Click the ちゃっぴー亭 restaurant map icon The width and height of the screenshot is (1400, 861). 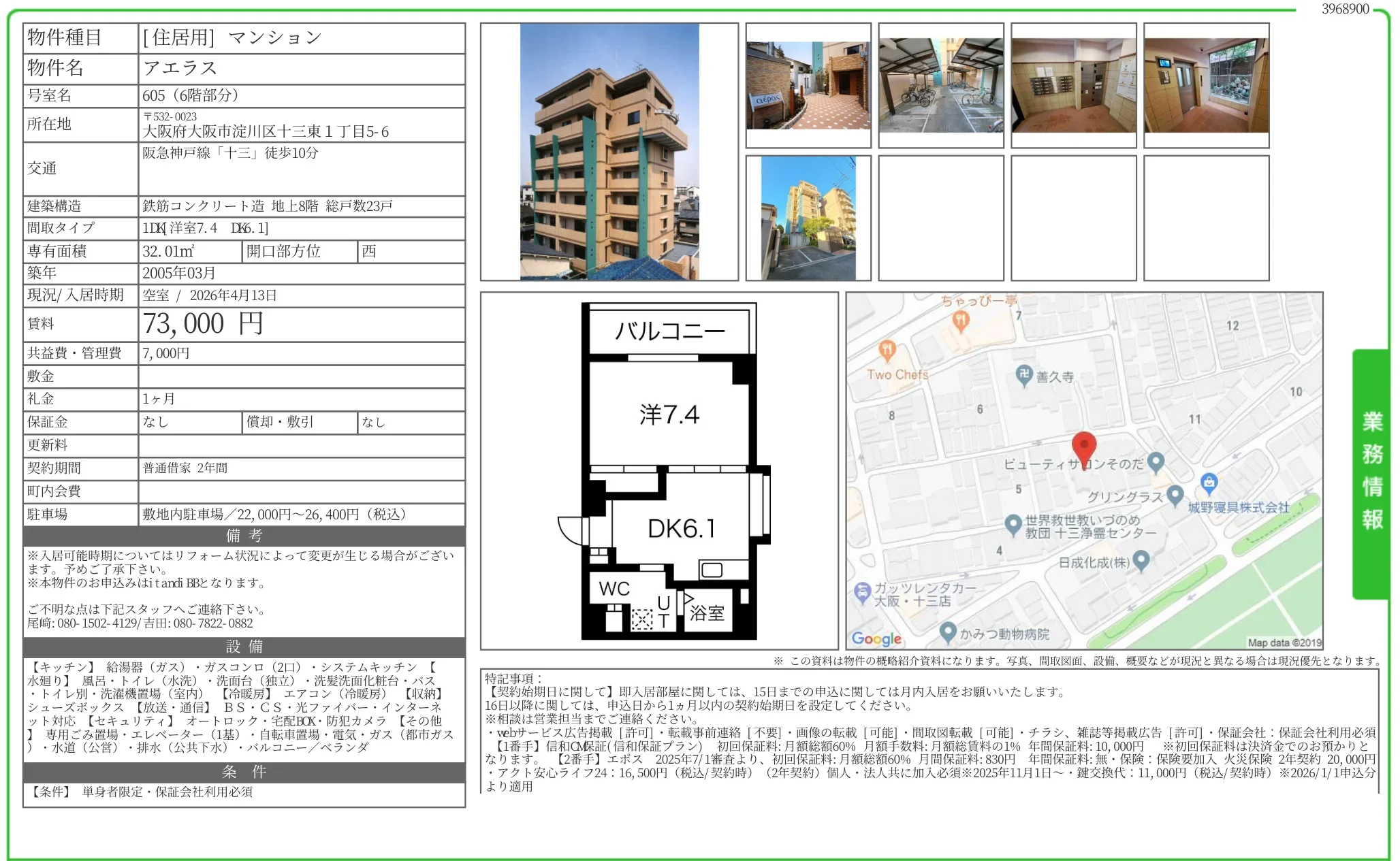tap(960, 319)
